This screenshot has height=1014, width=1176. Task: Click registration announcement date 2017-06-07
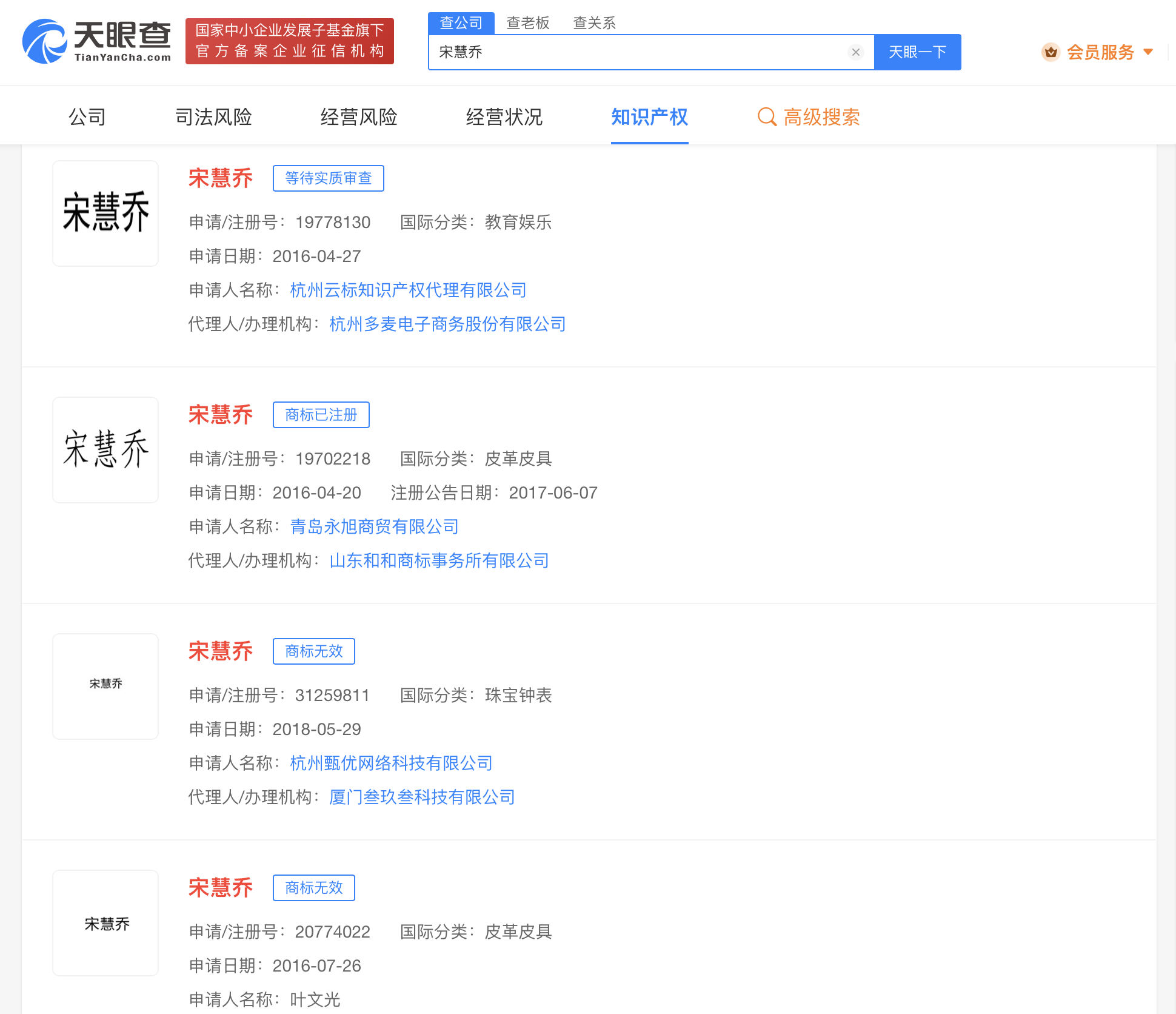coord(553,492)
